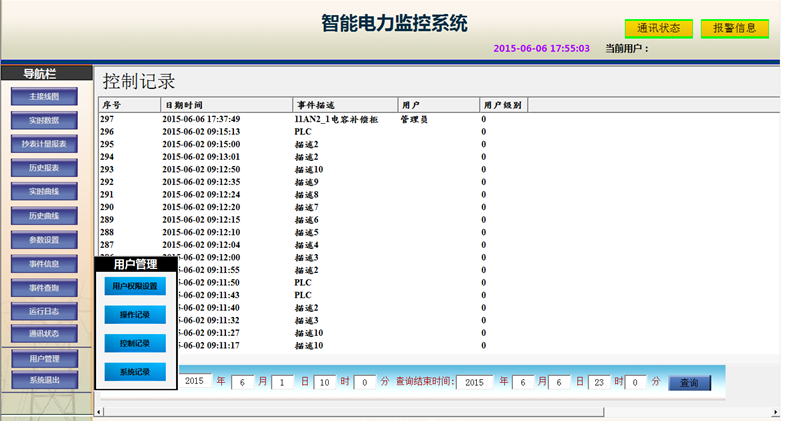Open 历史曲线 view
Viewport: 786px width, 421px height.
pyautogui.click(x=44, y=216)
